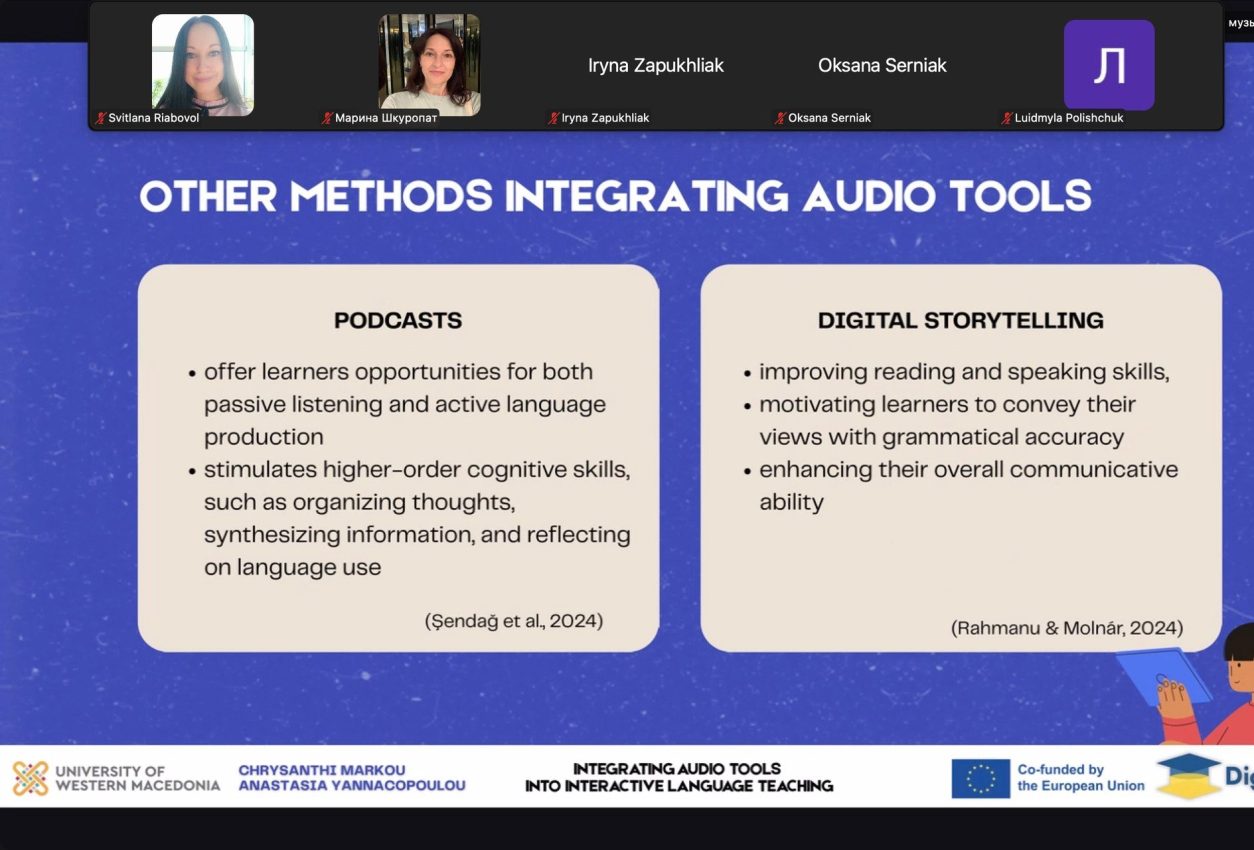Click the muted mic icon beside Oksana Serniak's label
Image resolution: width=1254 pixels, height=850 pixels.
(780, 118)
